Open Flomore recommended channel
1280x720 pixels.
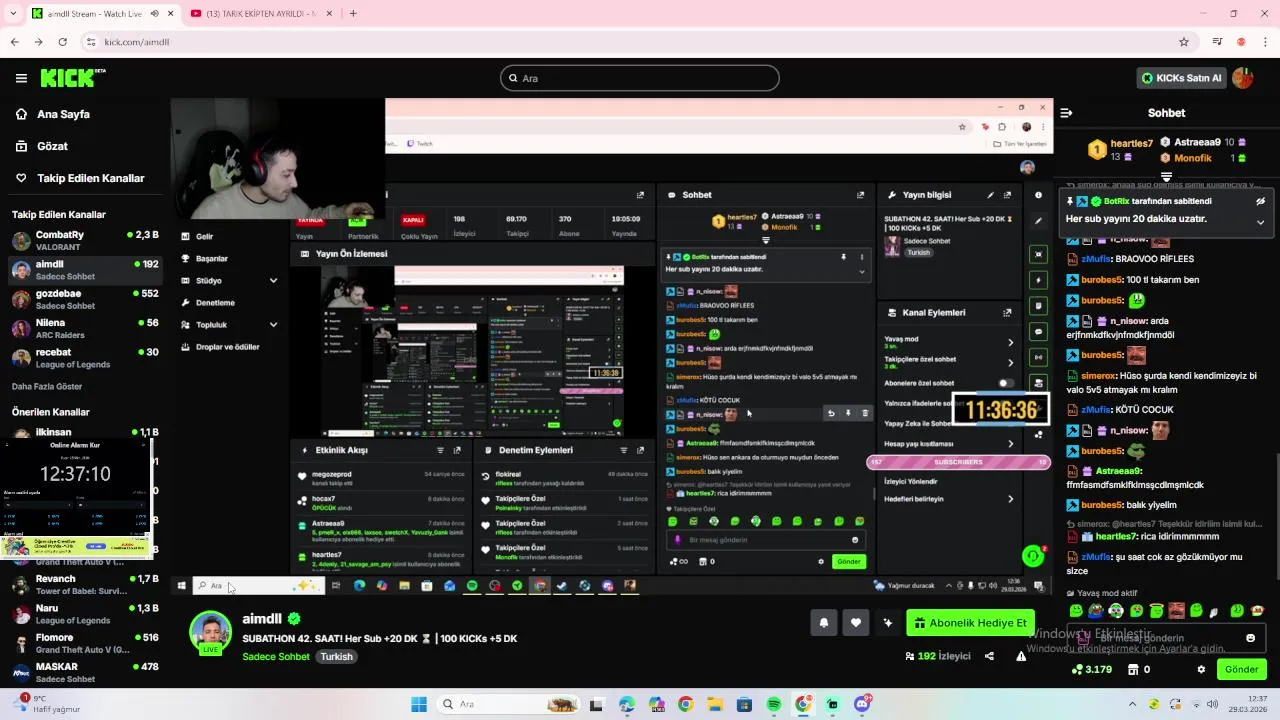coord(84,643)
